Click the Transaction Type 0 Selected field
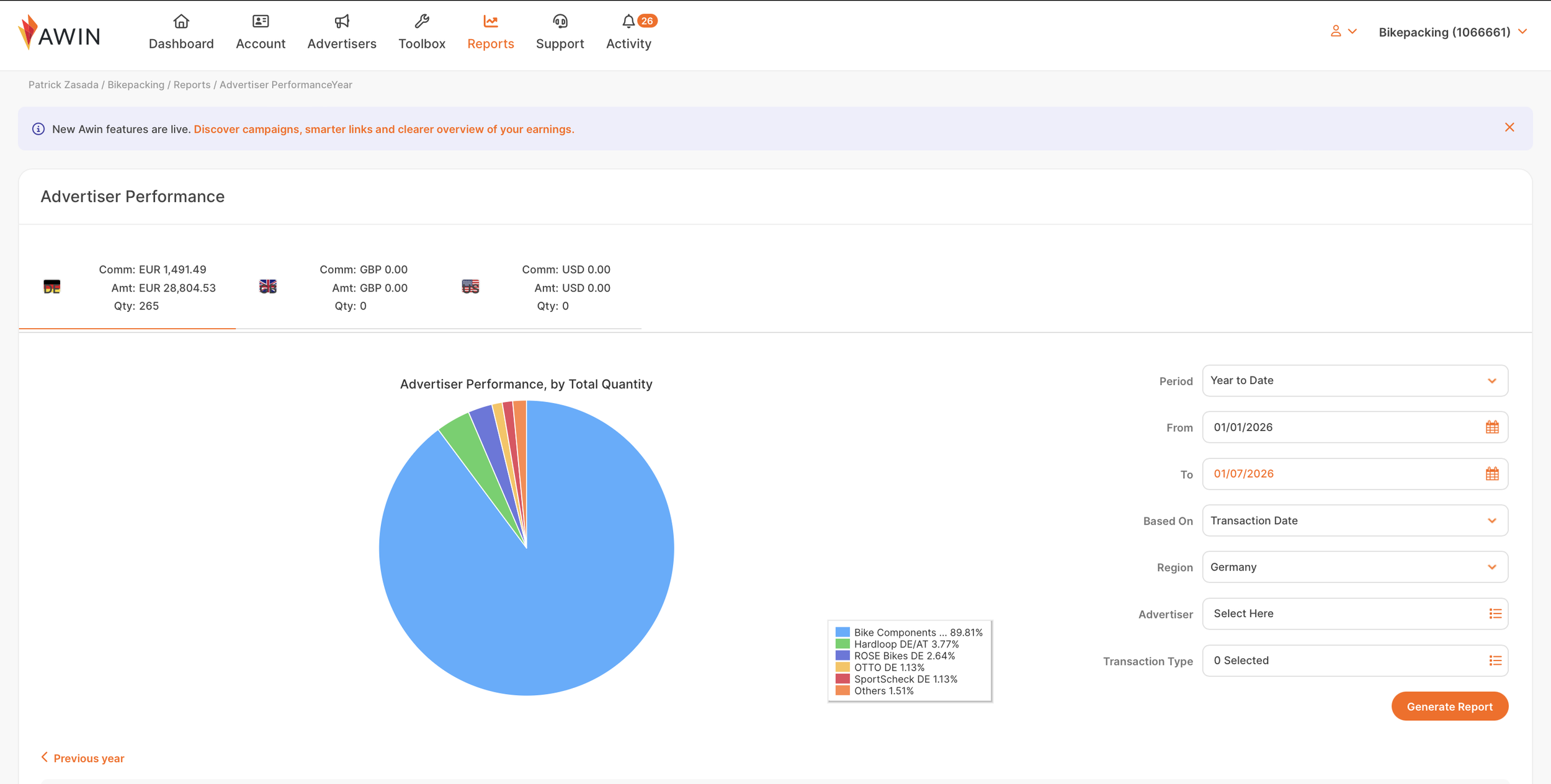Image resolution: width=1551 pixels, height=784 pixels. 1355,661
